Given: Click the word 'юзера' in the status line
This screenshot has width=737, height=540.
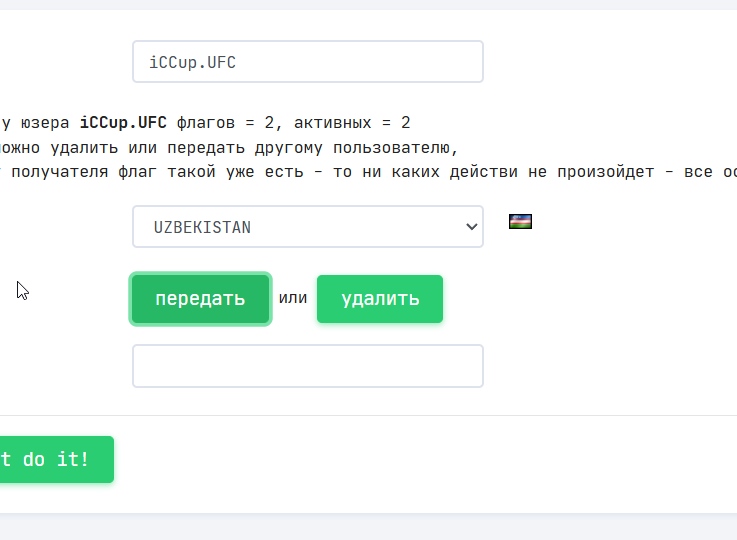Looking at the screenshot, I should point(45,123).
